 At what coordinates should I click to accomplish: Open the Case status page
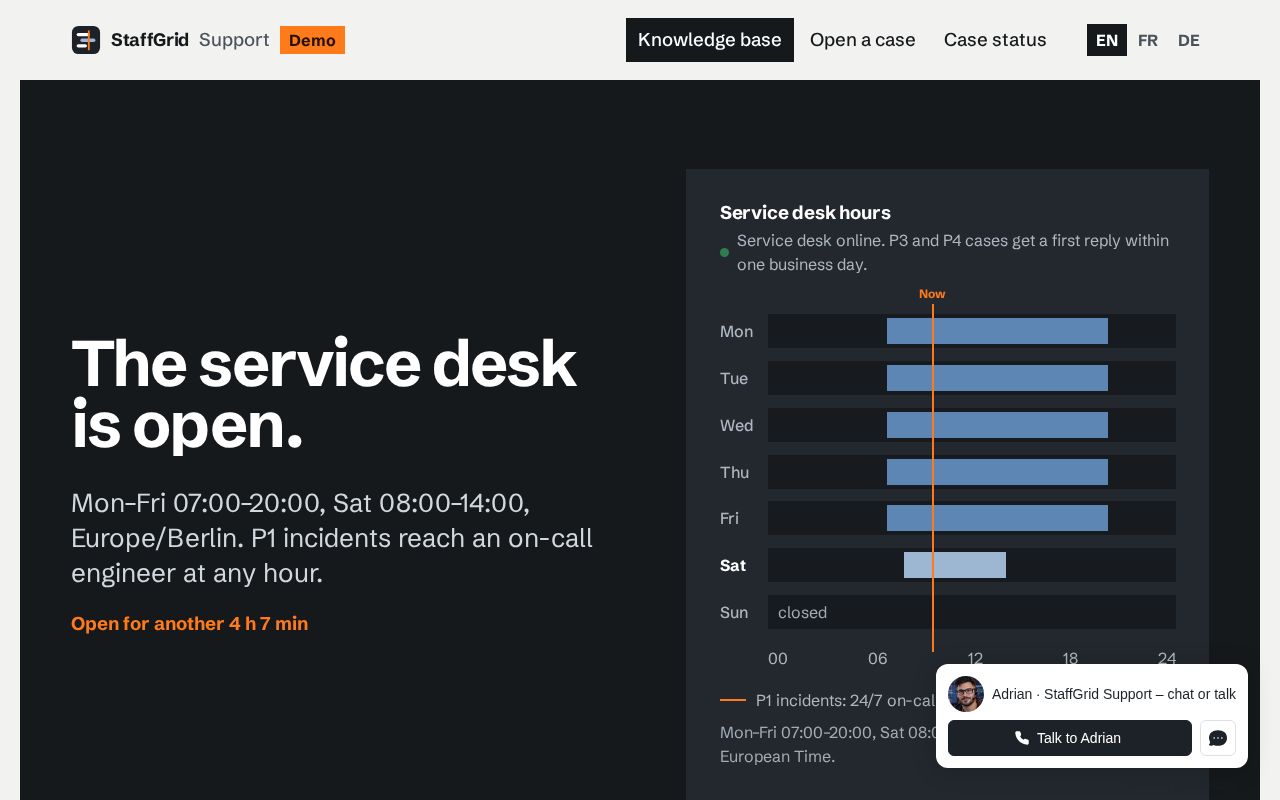coord(995,40)
